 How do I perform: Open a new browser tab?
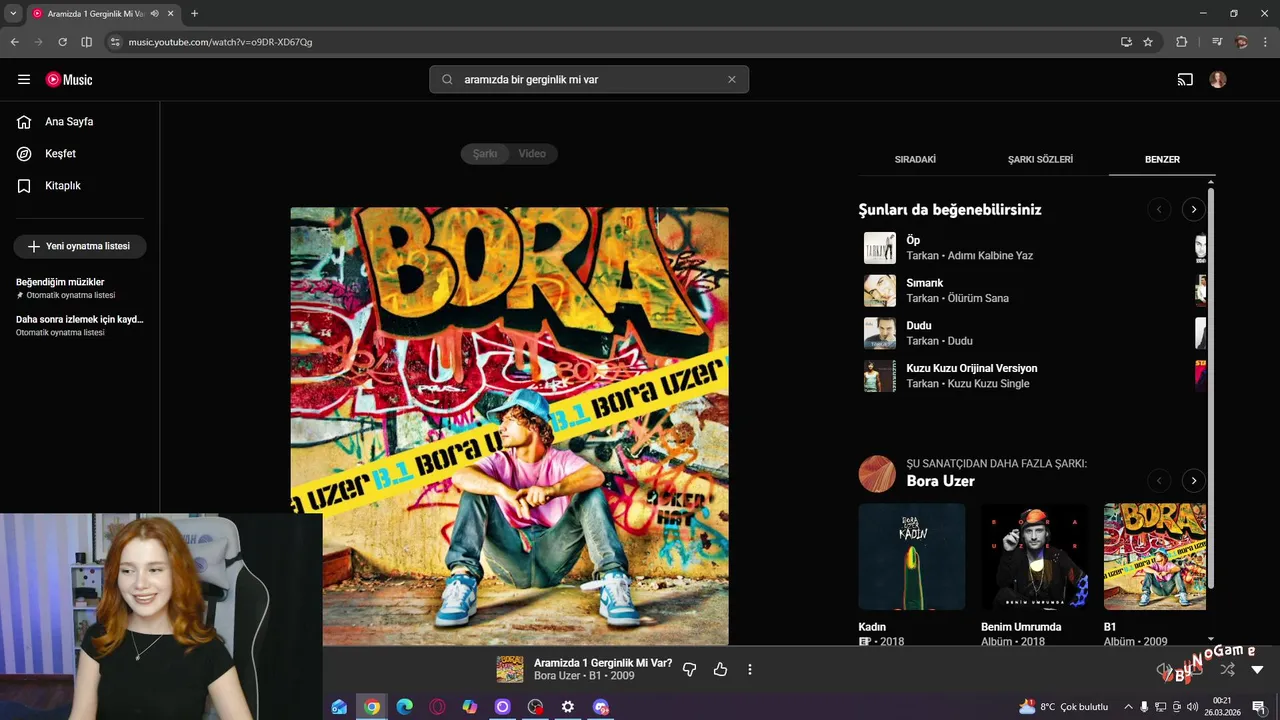click(194, 13)
